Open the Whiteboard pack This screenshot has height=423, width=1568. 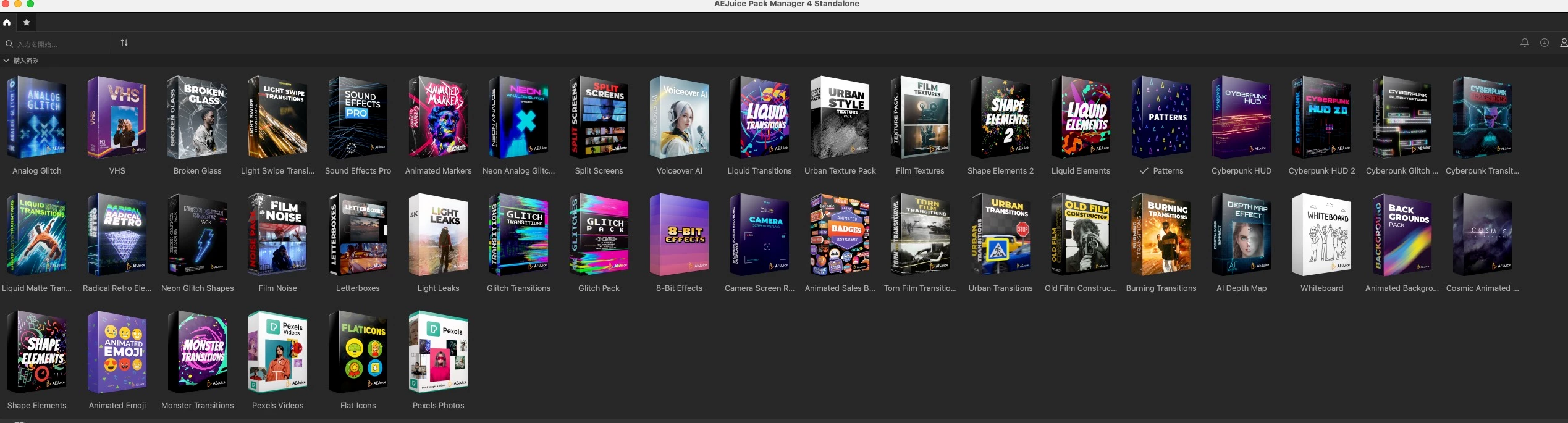[x=1322, y=235]
